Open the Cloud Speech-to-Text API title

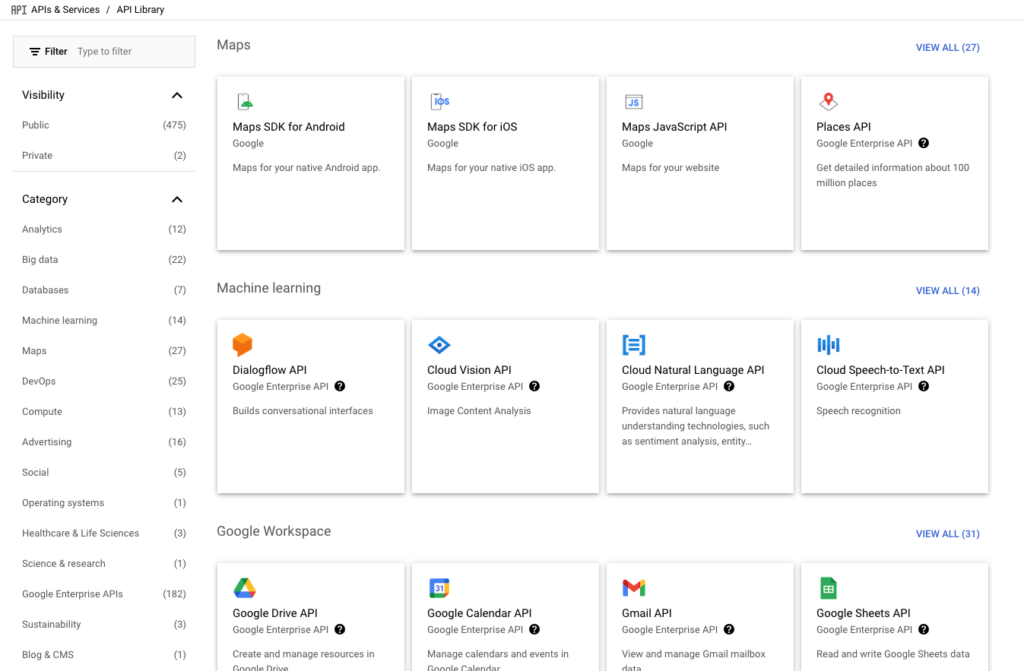point(880,370)
